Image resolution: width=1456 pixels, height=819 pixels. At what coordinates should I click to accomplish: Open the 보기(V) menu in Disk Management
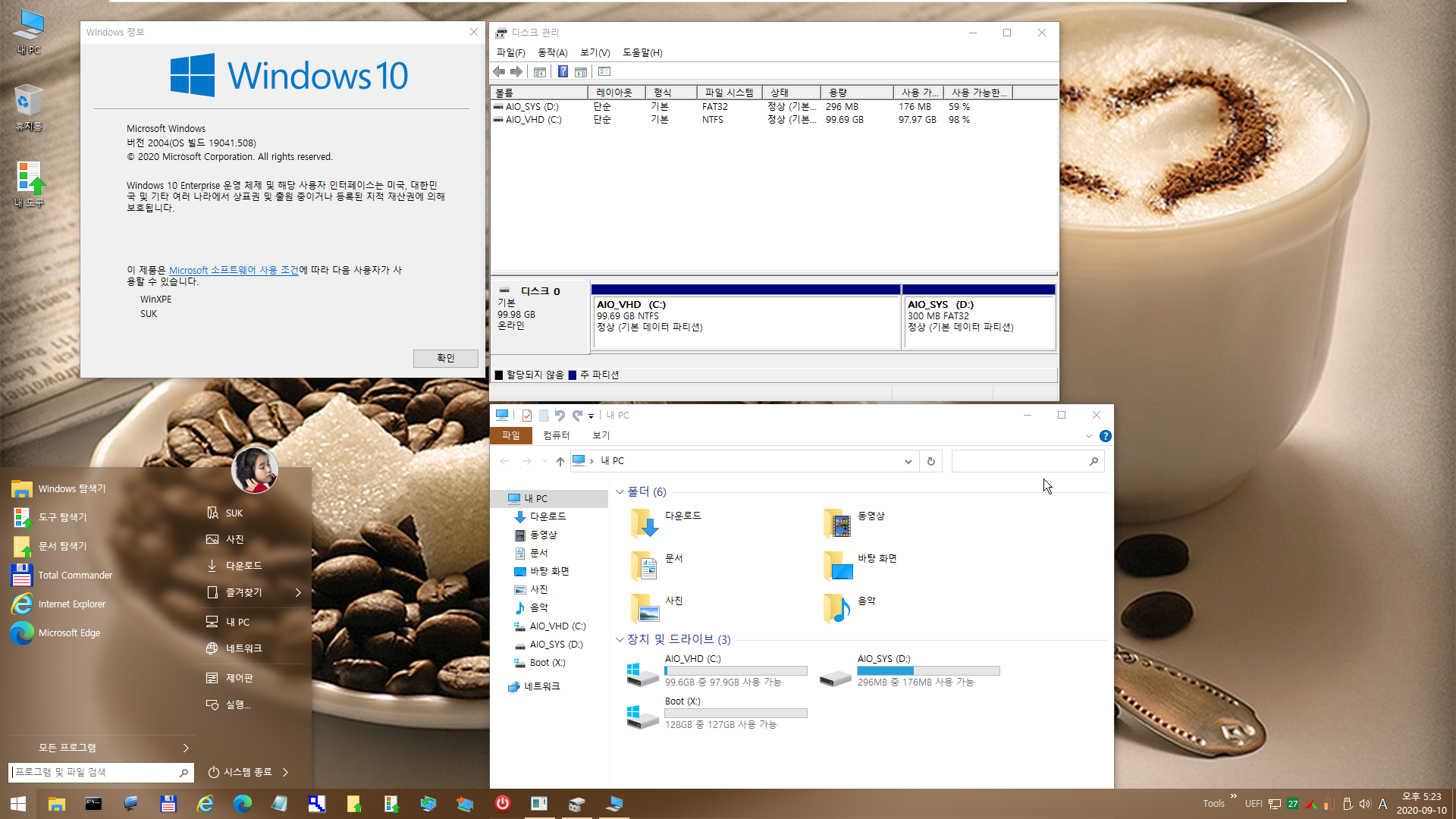(x=595, y=52)
